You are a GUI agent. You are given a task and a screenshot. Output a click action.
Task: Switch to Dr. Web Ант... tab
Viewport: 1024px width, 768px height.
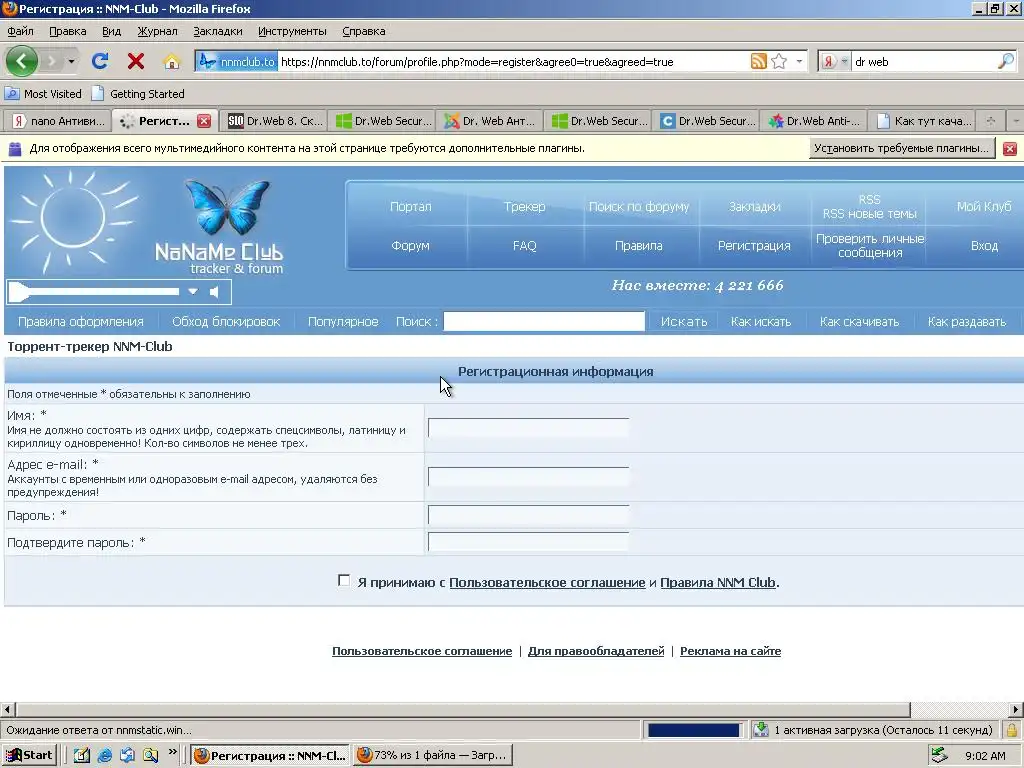point(490,121)
